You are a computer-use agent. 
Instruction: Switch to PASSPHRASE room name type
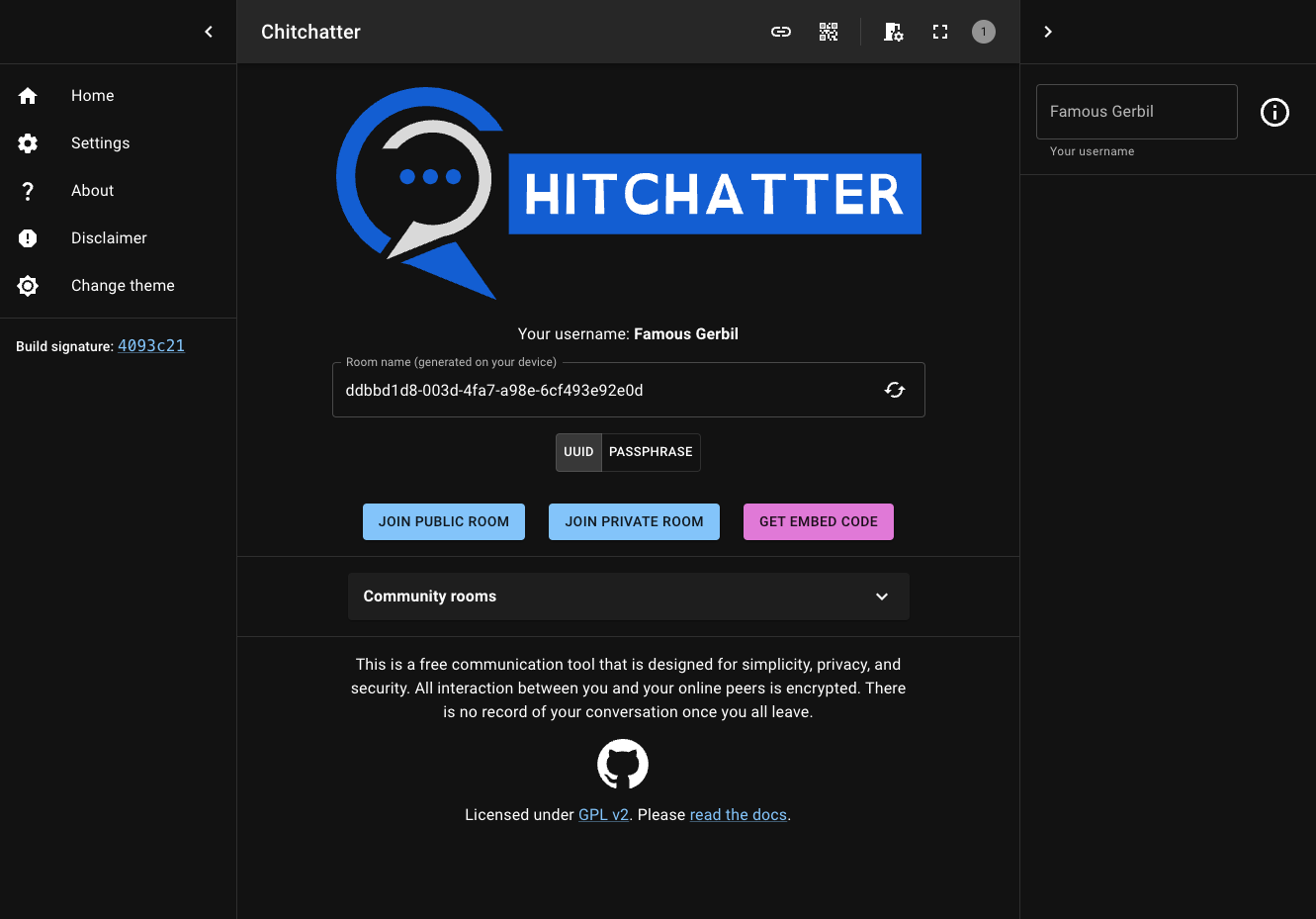coord(651,452)
